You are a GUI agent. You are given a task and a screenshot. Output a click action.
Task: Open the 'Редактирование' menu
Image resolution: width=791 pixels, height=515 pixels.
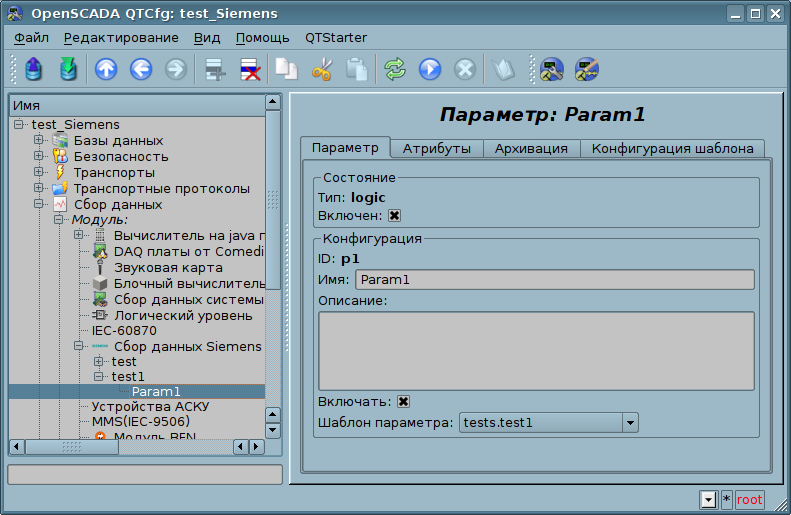pos(121,37)
